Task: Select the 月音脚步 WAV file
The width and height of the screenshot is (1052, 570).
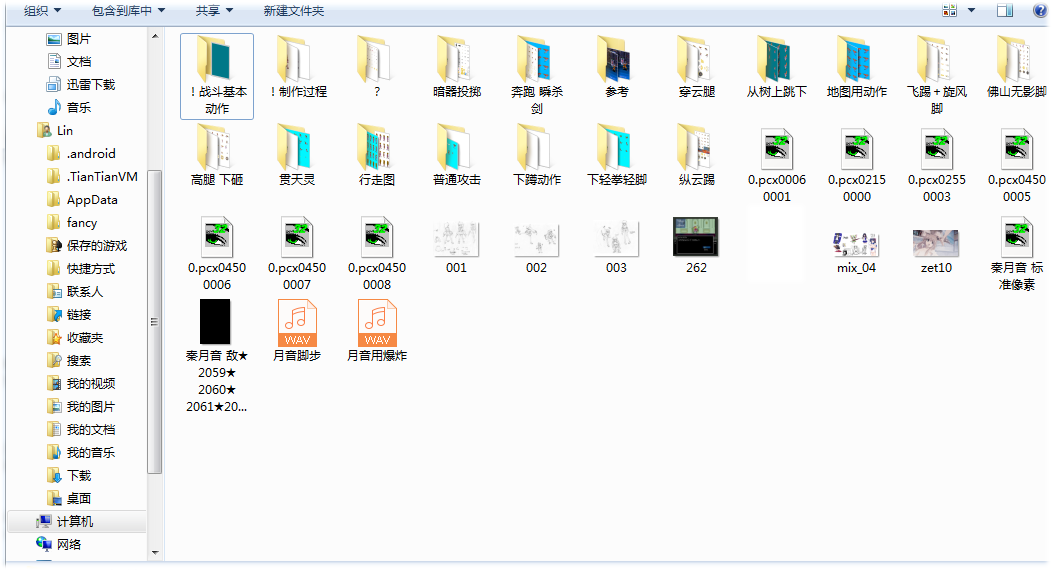Action: pyautogui.click(x=297, y=331)
